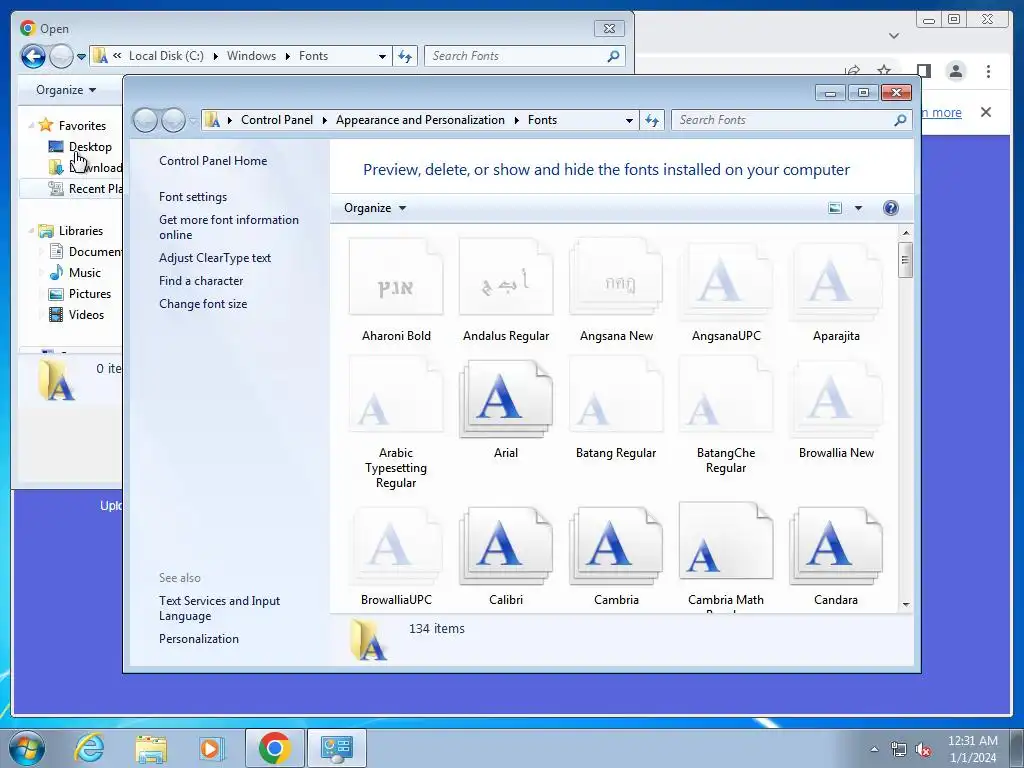Expand the Control Panel breadcrumb arrow
This screenshot has height=768, width=1024.
(x=325, y=120)
